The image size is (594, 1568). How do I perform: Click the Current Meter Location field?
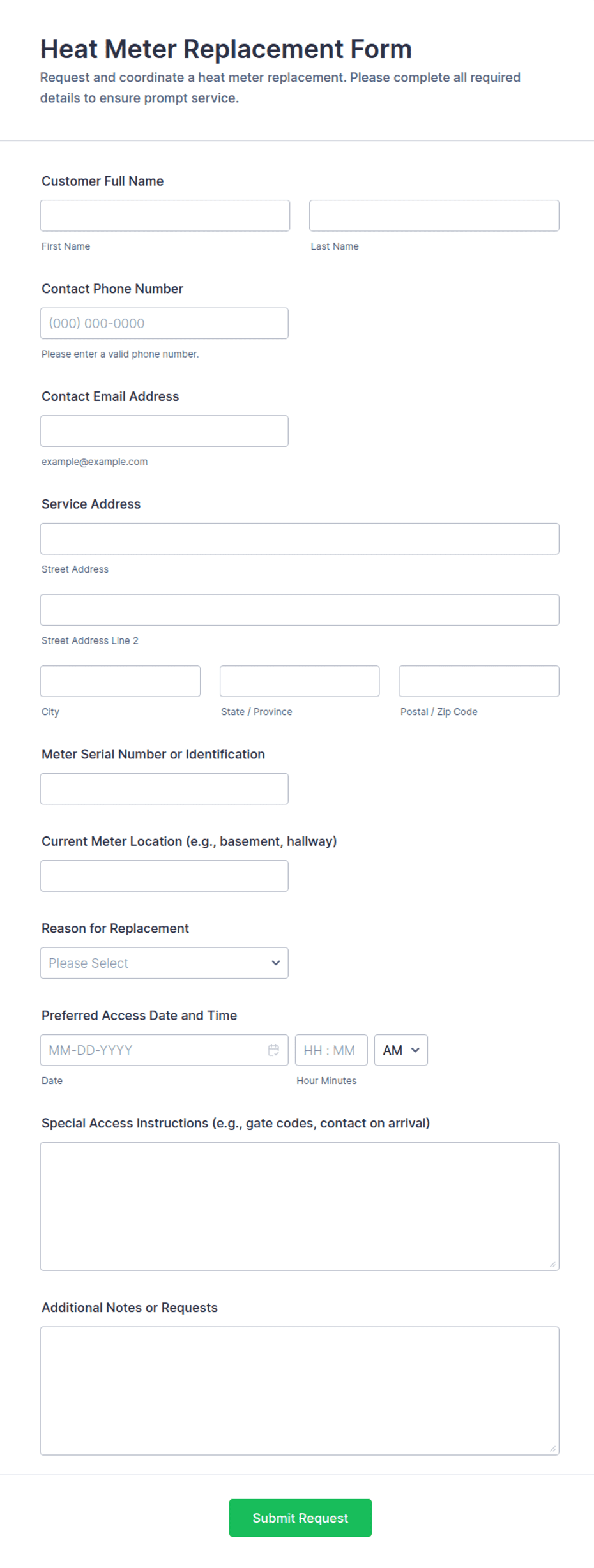[164, 876]
